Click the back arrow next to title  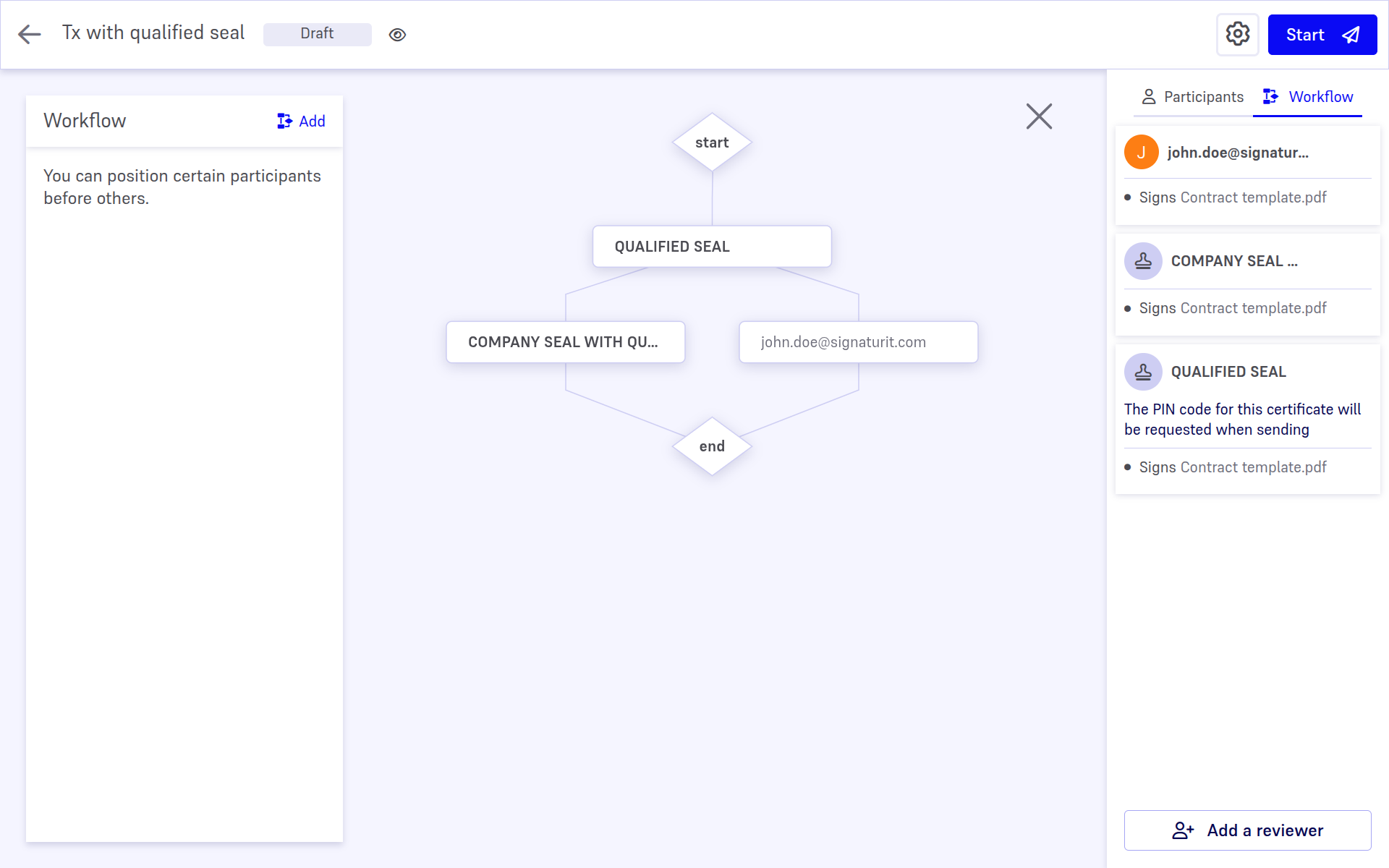tap(29, 34)
